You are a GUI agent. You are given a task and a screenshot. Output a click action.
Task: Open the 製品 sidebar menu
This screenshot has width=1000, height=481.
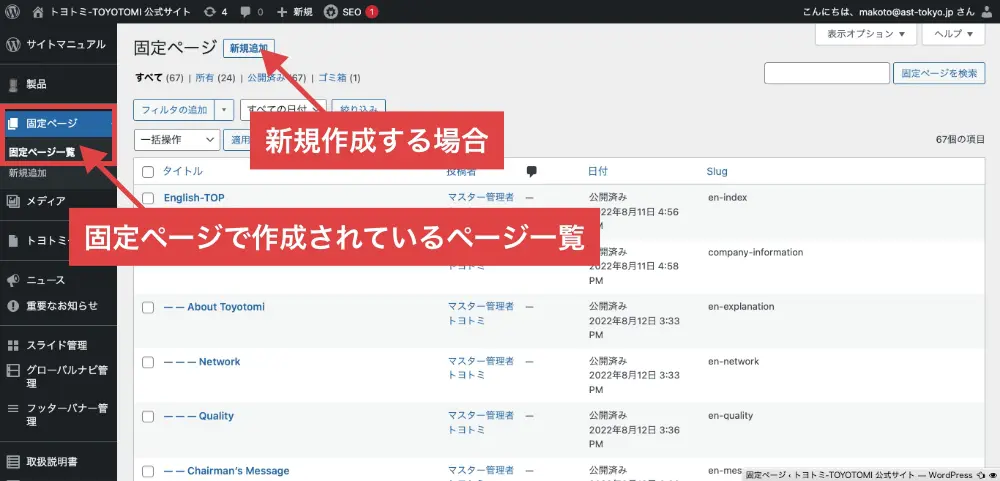click(x=36, y=84)
